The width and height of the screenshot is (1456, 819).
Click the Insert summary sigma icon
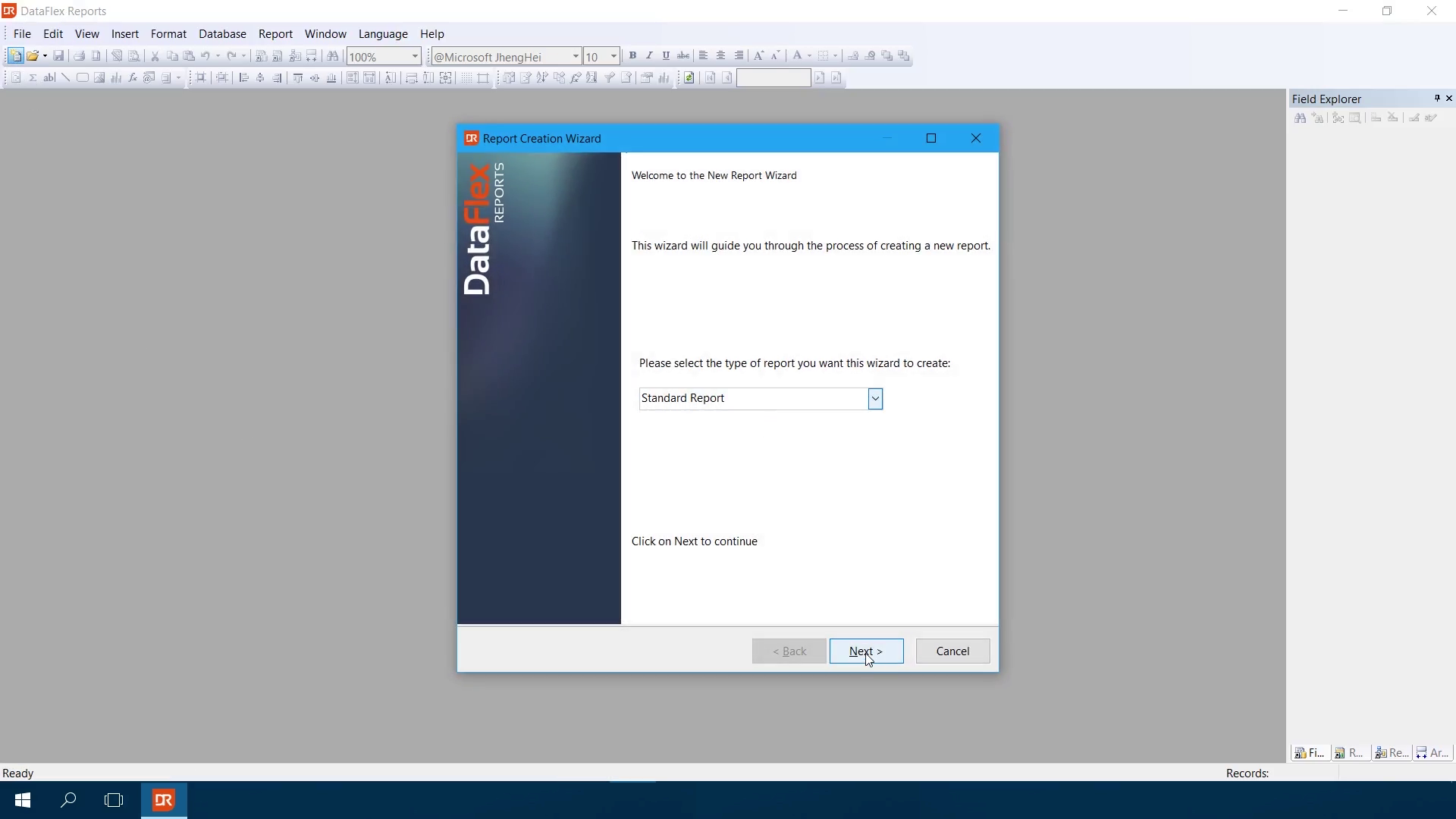(x=33, y=78)
